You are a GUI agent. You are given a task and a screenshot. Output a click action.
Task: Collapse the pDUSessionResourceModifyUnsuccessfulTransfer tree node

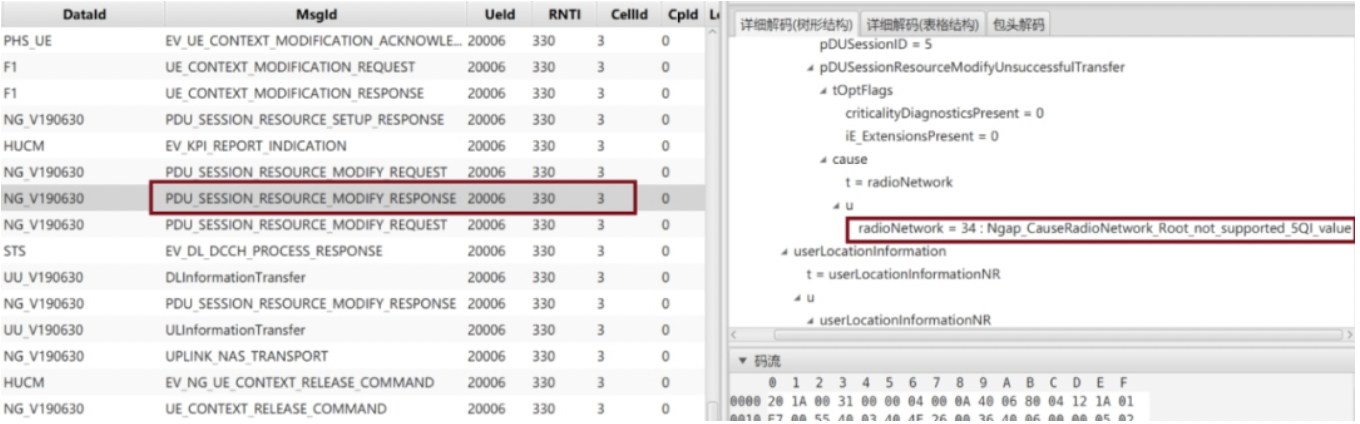point(810,68)
